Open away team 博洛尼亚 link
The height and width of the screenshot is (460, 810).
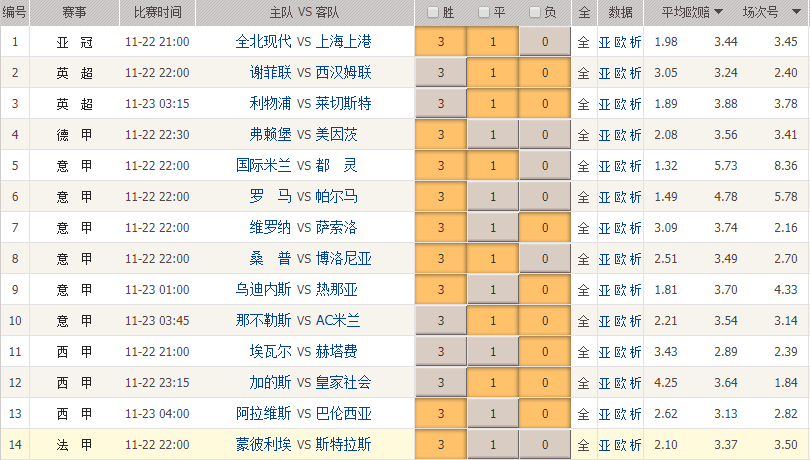coord(344,258)
